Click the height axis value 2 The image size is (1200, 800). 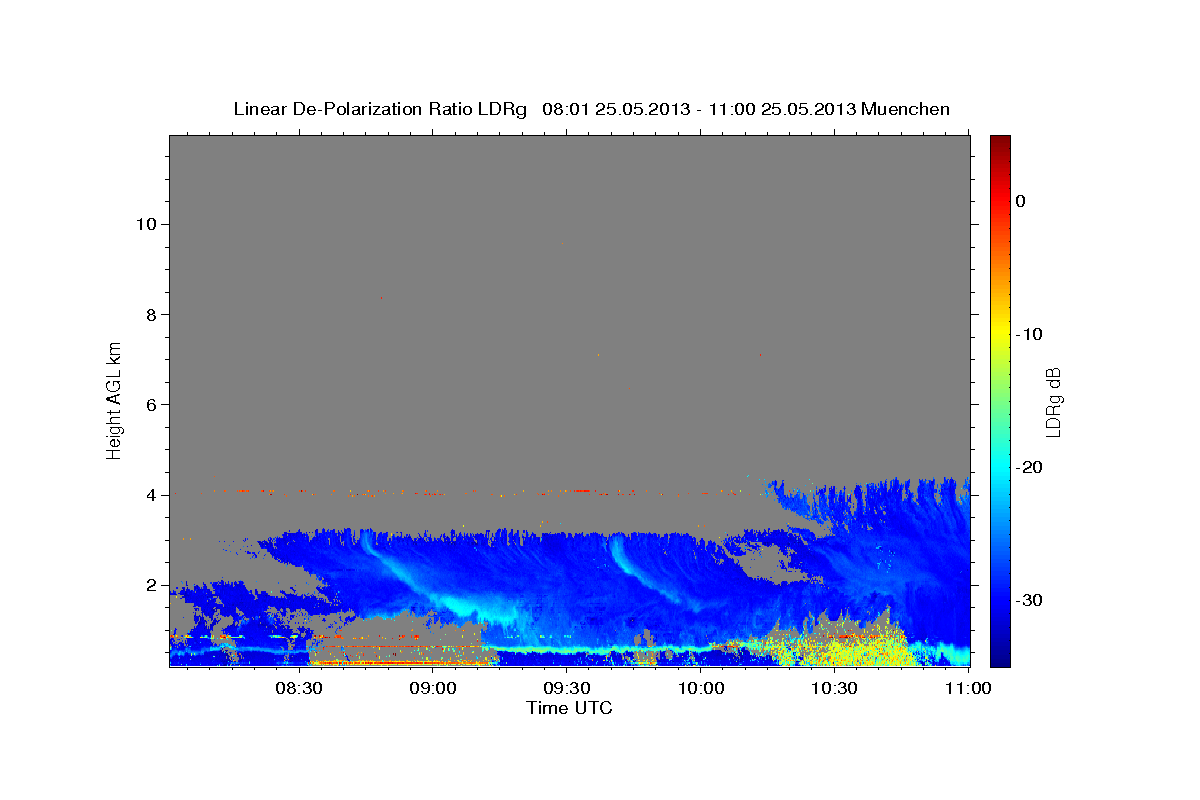click(x=149, y=585)
